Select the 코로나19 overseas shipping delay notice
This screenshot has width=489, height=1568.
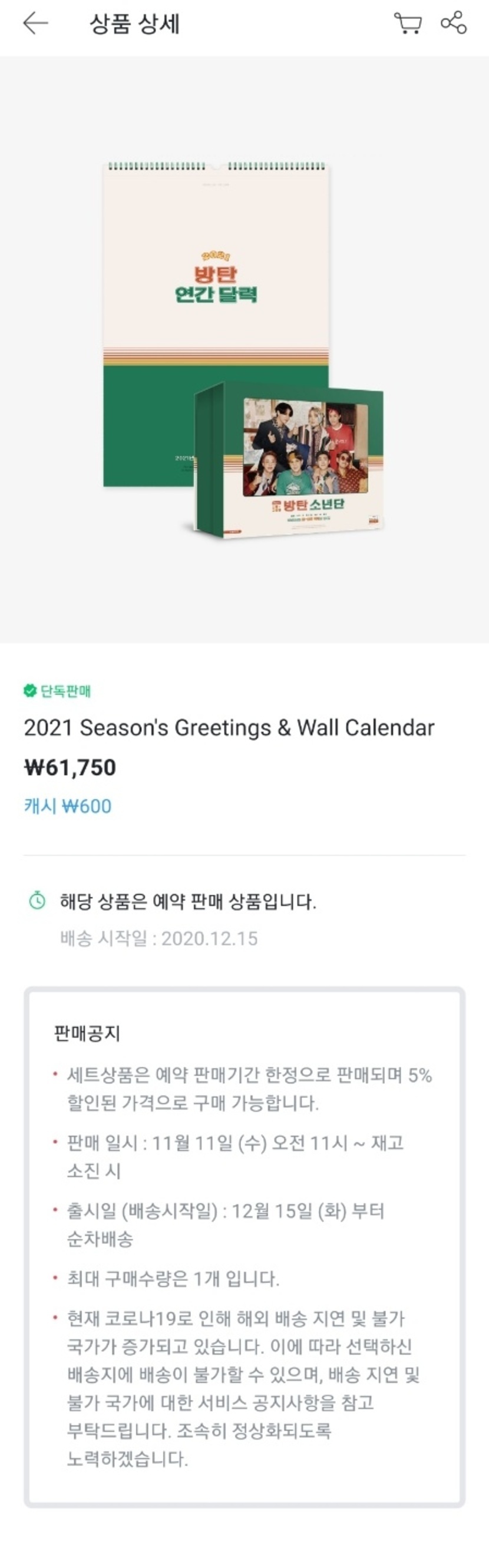point(242,1389)
